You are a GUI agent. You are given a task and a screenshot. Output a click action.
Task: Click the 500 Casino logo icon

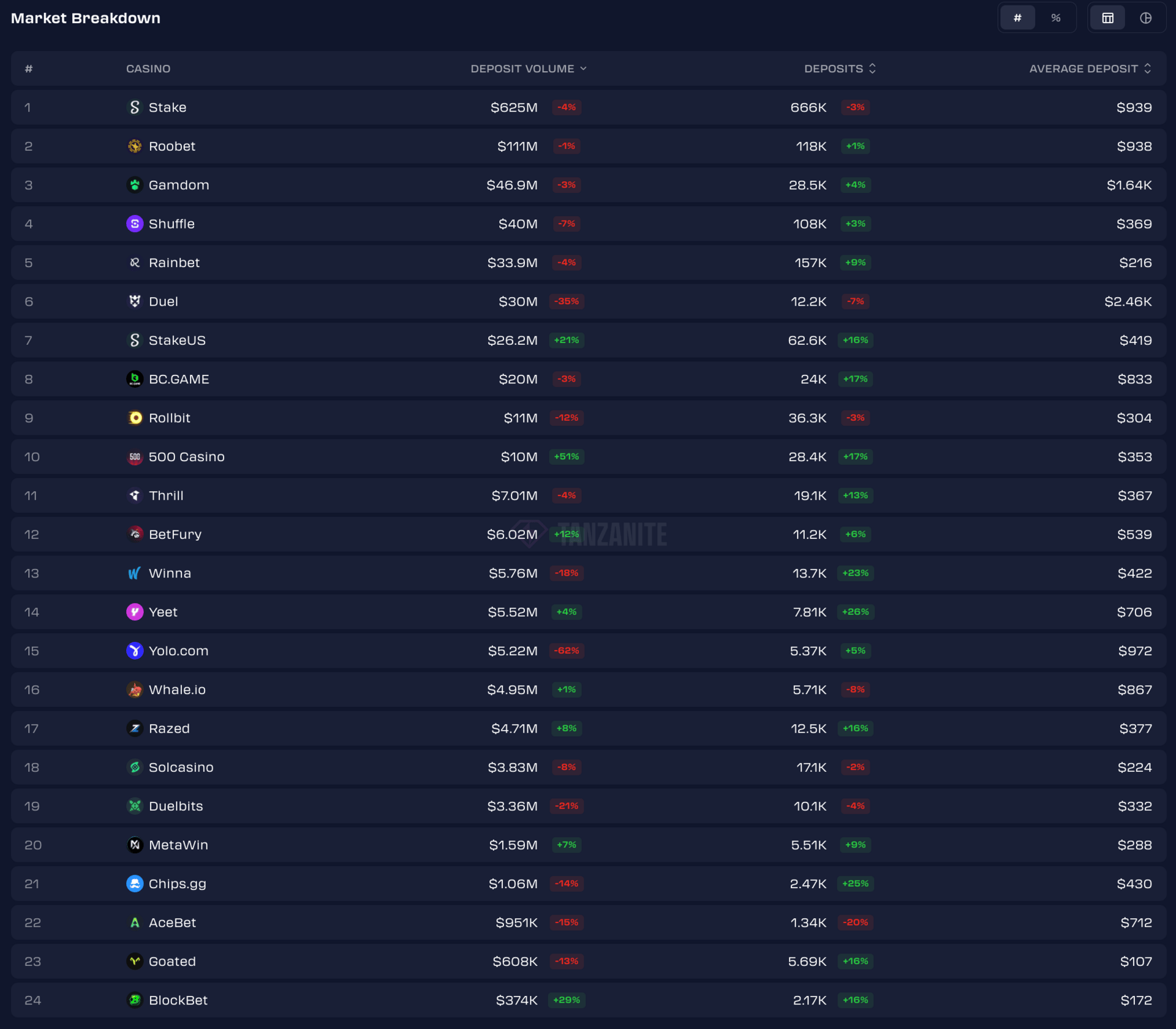pos(135,457)
